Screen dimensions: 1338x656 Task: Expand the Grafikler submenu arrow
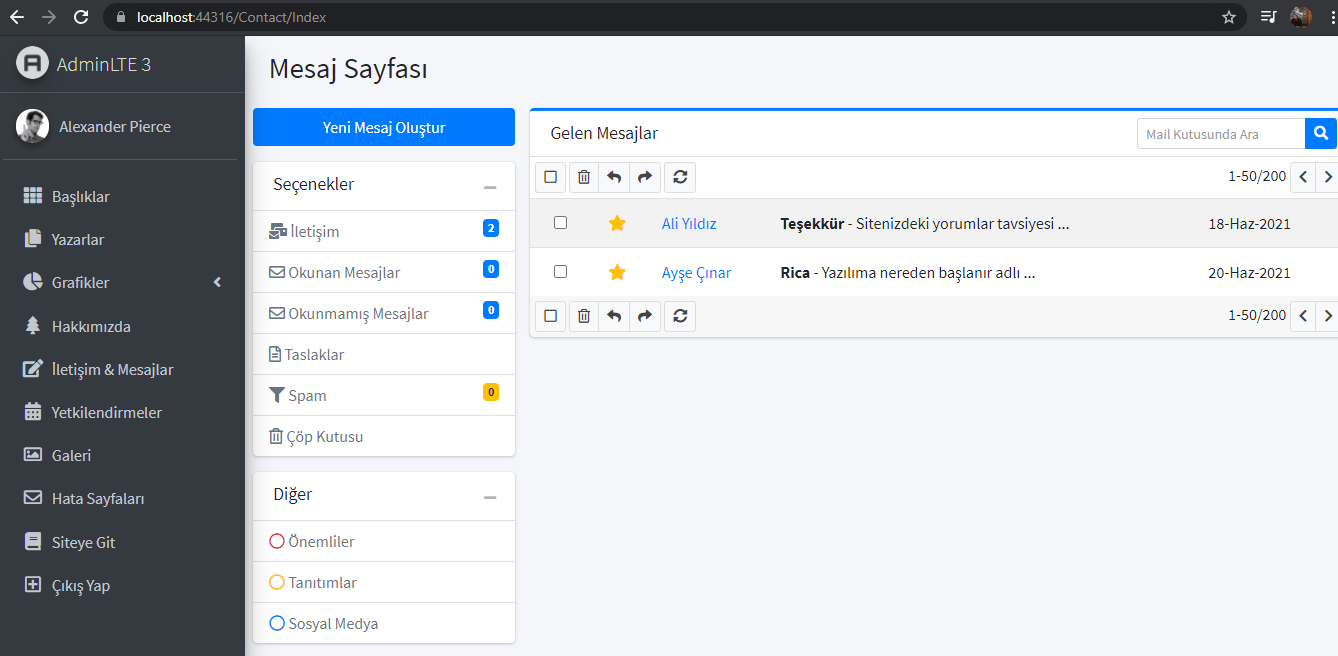coord(217,283)
